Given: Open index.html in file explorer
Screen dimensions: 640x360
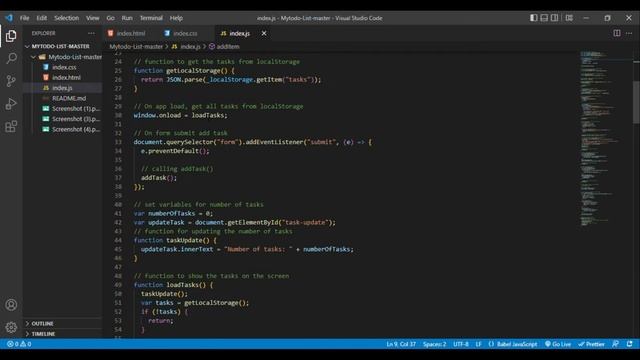Looking at the screenshot, I should coord(66,78).
